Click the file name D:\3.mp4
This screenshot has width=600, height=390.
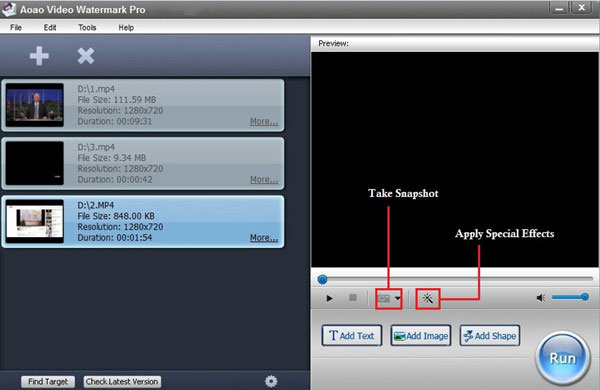tap(96, 147)
